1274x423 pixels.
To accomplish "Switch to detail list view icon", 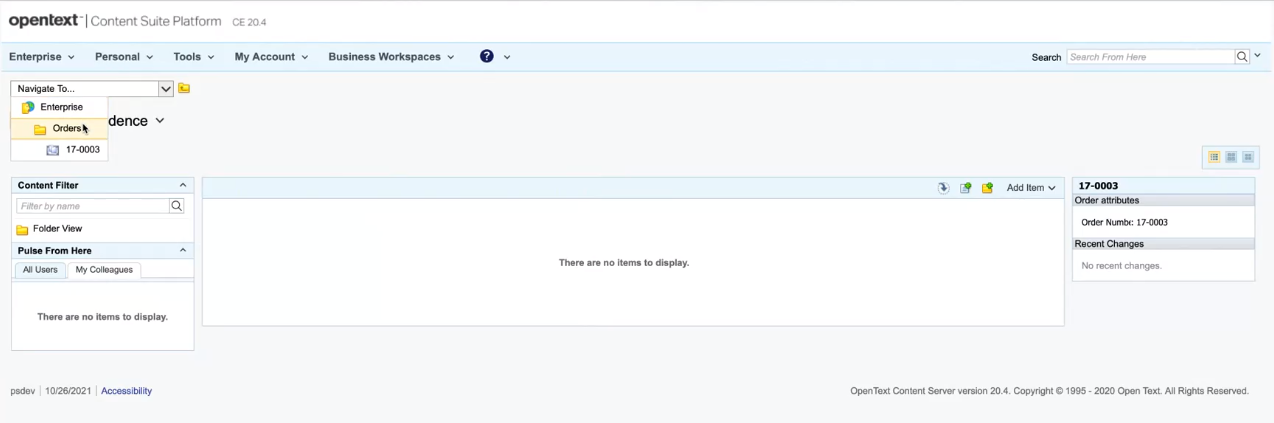I will click(1214, 157).
